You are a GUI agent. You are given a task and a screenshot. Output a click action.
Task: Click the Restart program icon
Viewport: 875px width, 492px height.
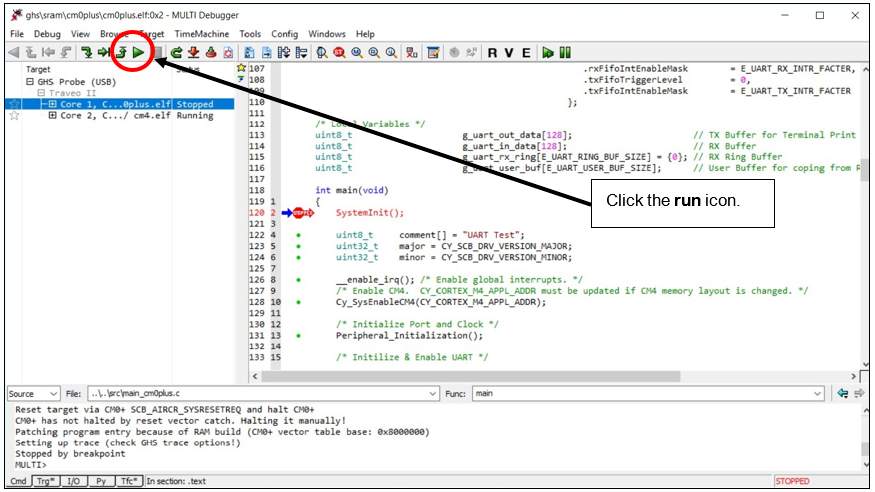(176, 52)
